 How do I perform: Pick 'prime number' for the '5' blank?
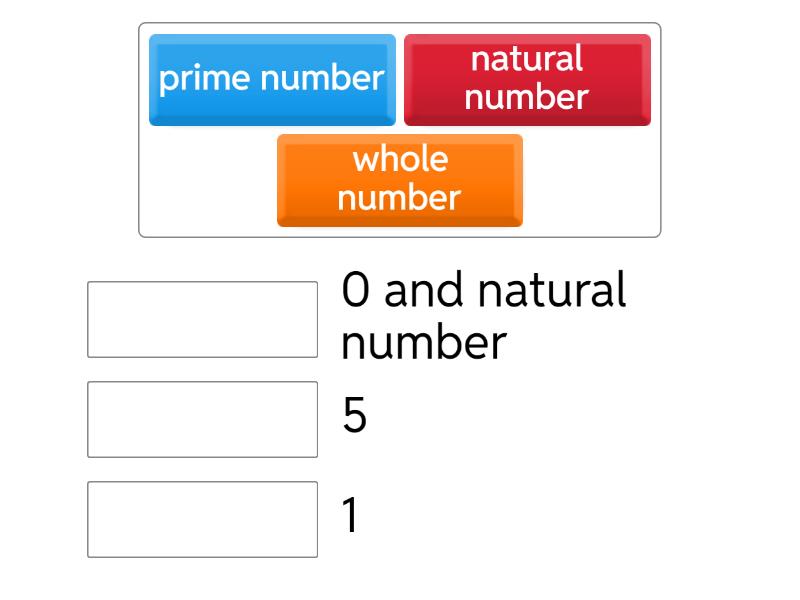(272, 78)
